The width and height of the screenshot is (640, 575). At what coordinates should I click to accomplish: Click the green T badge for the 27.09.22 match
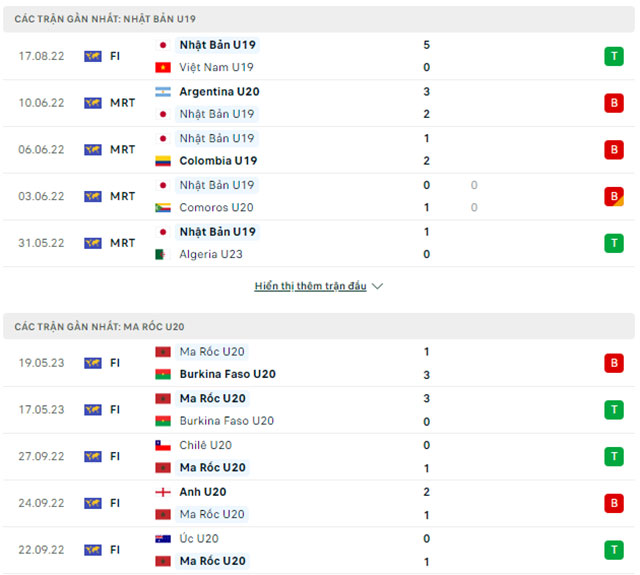click(613, 456)
